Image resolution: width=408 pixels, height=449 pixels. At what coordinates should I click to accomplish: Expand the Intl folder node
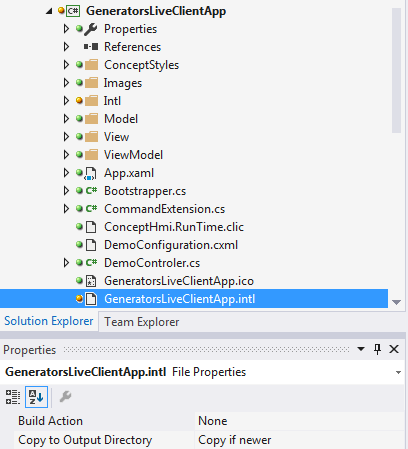(66, 101)
